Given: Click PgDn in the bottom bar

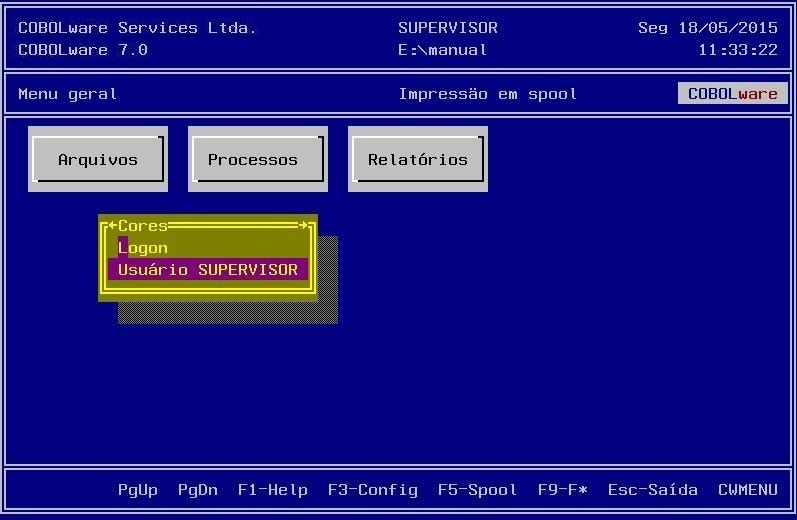Looking at the screenshot, I should [x=198, y=490].
